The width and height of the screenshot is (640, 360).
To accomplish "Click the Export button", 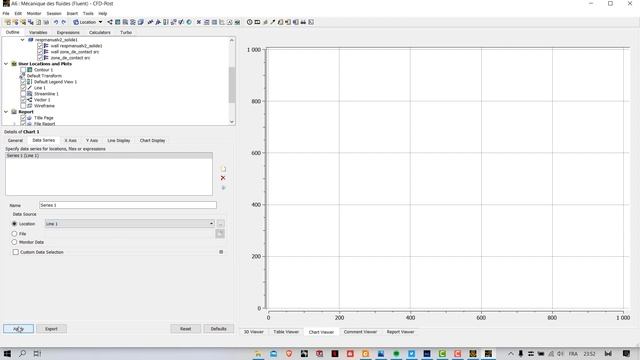I will tap(51, 329).
